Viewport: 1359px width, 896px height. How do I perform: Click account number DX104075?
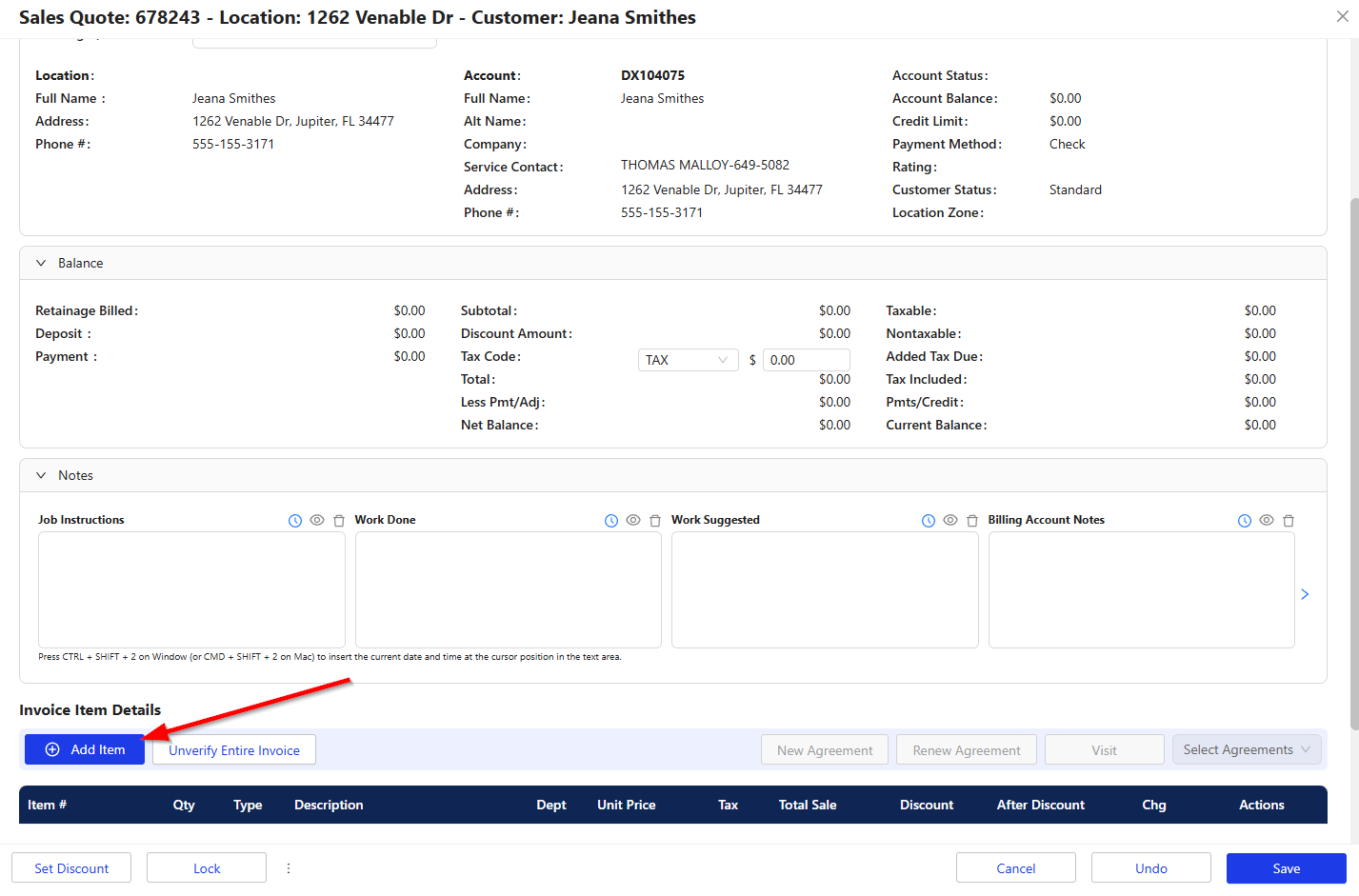pyautogui.click(x=653, y=75)
